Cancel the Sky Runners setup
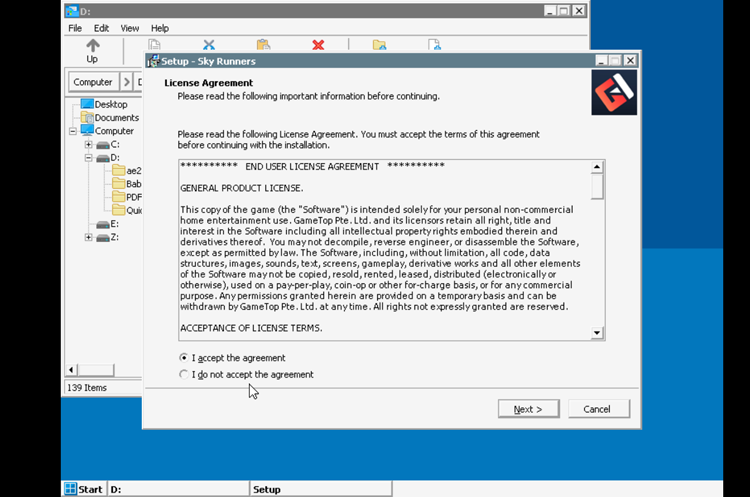 (x=599, y=409)
